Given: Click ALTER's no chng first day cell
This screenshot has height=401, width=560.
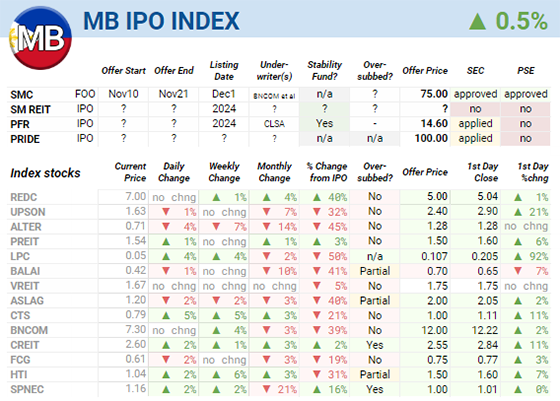Looking at the screenshot, I should pos(526,226).
